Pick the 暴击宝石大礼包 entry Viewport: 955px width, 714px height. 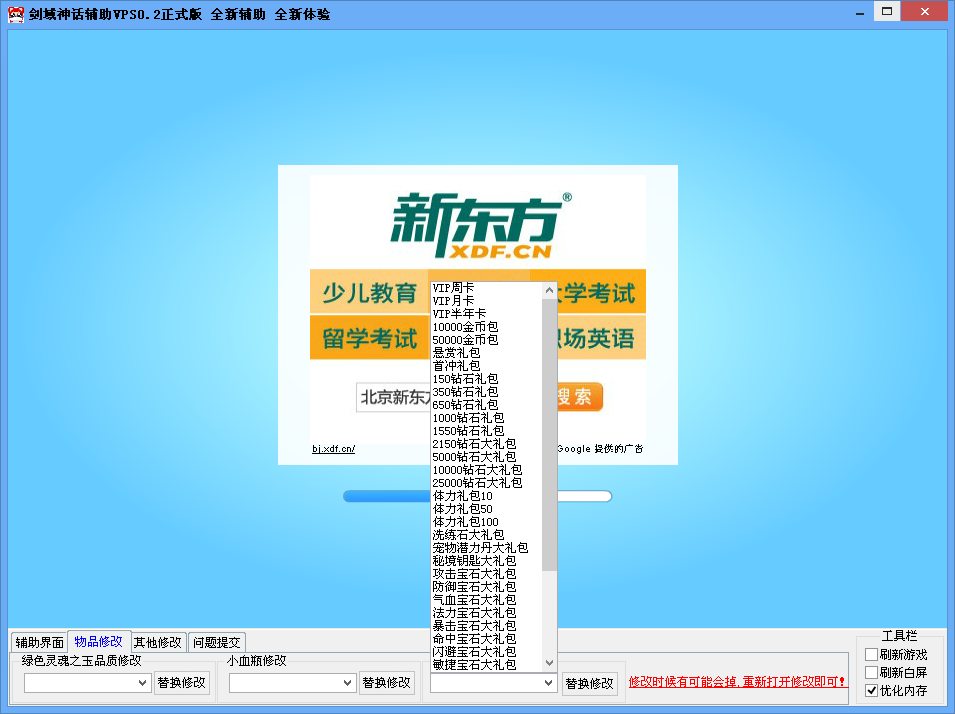[486, 626]
